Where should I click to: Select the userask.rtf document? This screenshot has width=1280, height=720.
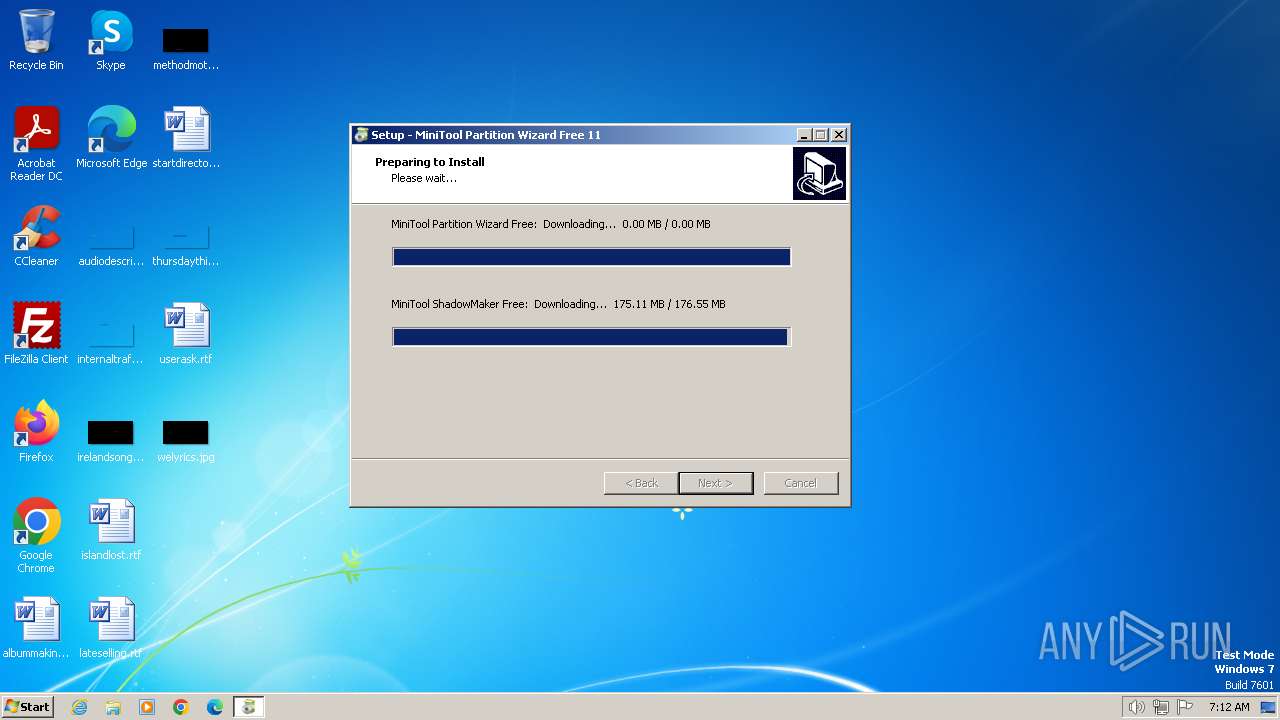(x=186, y=334)
